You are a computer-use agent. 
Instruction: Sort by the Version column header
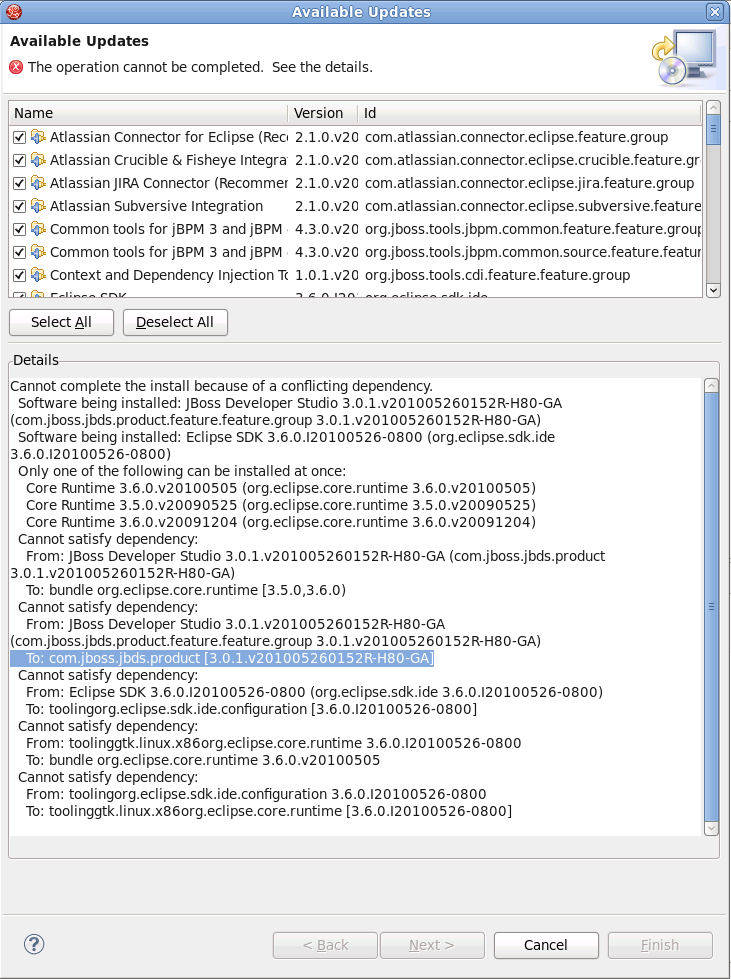tap(323, 113)
